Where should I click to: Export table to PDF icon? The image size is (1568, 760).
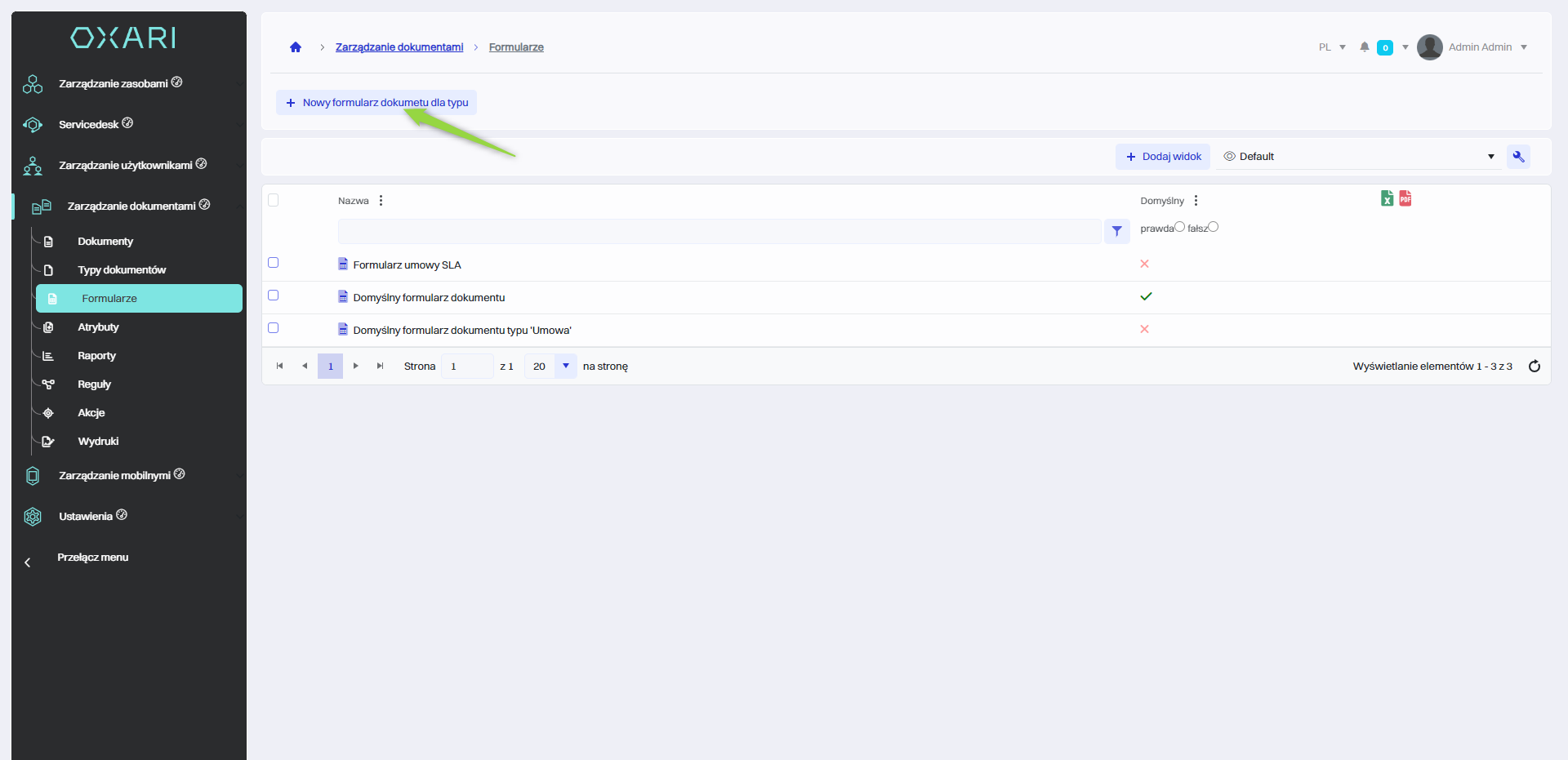pyautogui.click(x=1405, y=198)
